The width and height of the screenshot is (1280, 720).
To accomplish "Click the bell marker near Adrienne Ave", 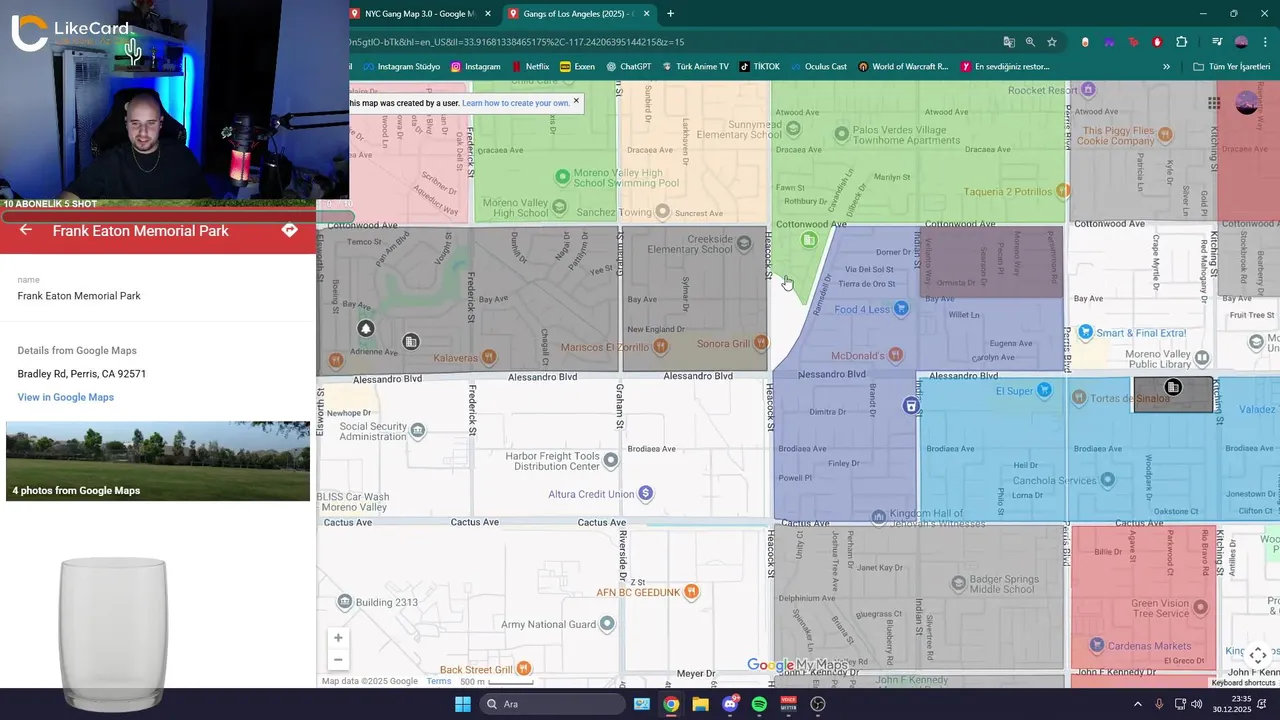I will point(366,329).
